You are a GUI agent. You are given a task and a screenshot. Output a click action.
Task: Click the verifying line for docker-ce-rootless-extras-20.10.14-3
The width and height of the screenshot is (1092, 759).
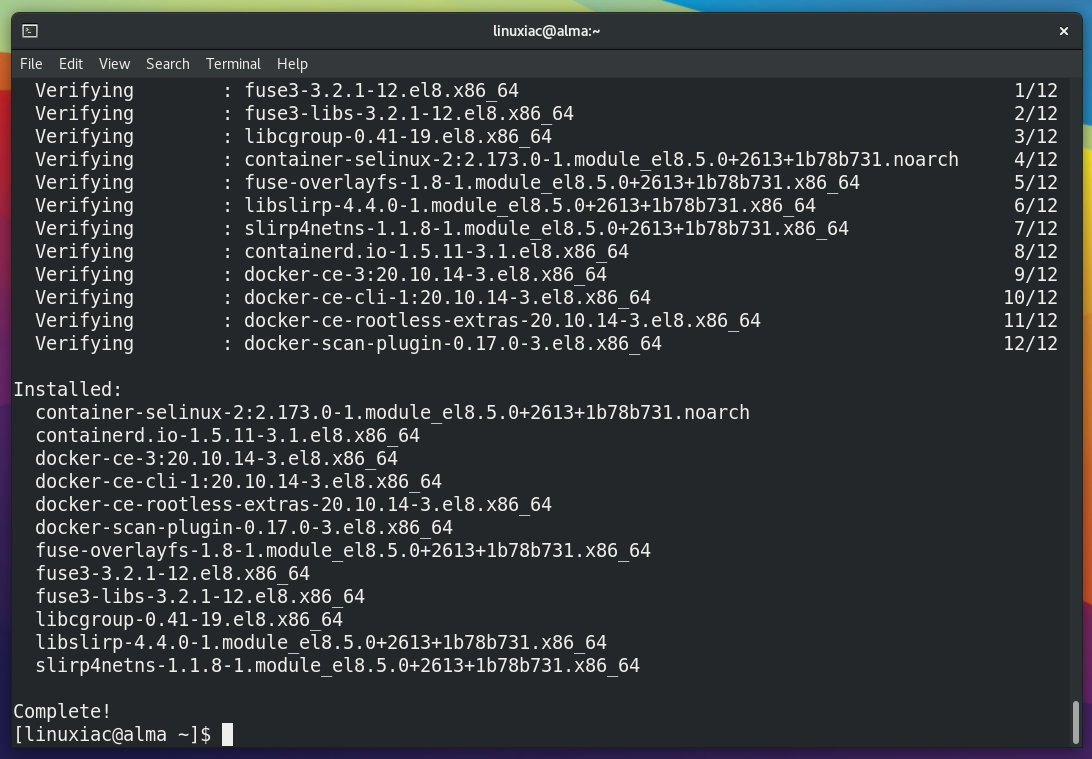tap(546, 320)
